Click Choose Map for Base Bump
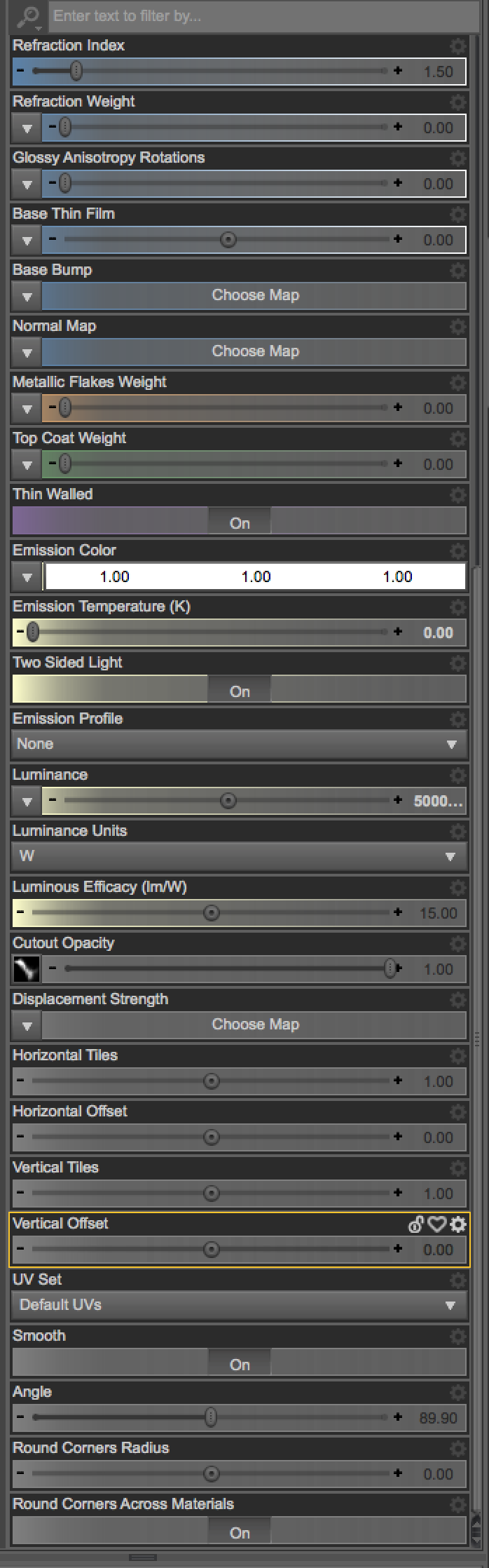Viewport: 489px width, 1568px height. coord(255,295)
